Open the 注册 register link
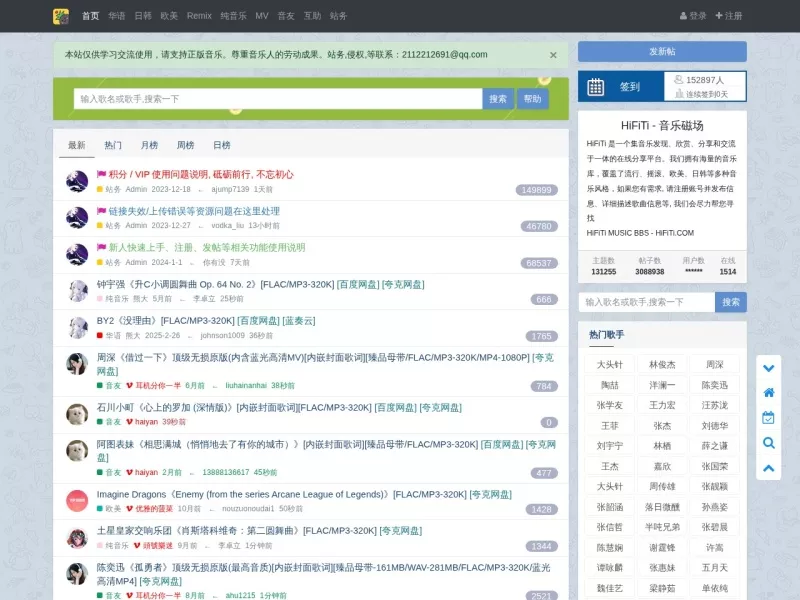This screenshot has height=600, width=800. pos(729,16)
